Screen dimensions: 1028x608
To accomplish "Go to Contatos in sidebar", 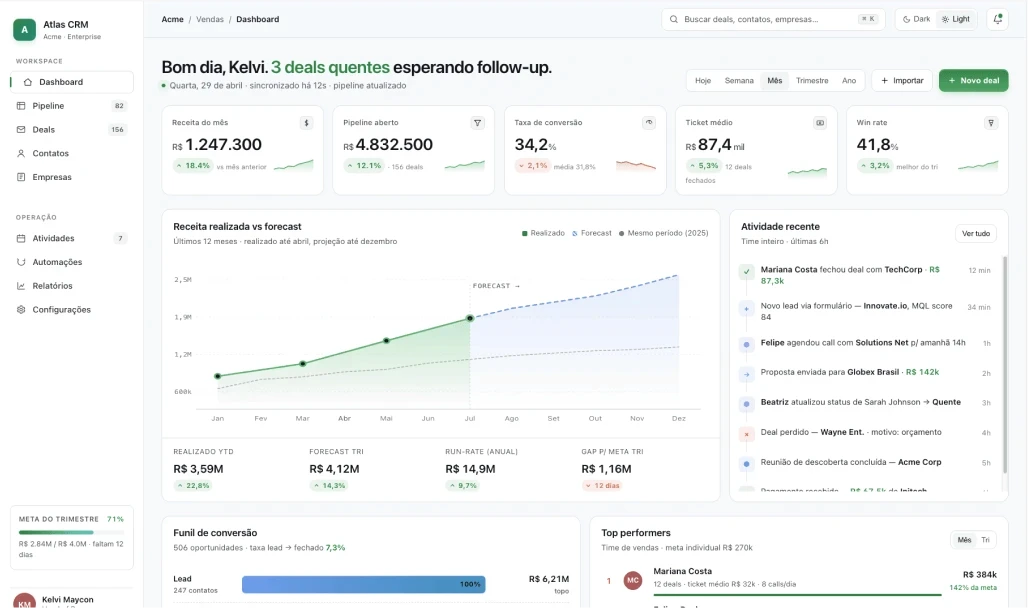I will point(72,153).
